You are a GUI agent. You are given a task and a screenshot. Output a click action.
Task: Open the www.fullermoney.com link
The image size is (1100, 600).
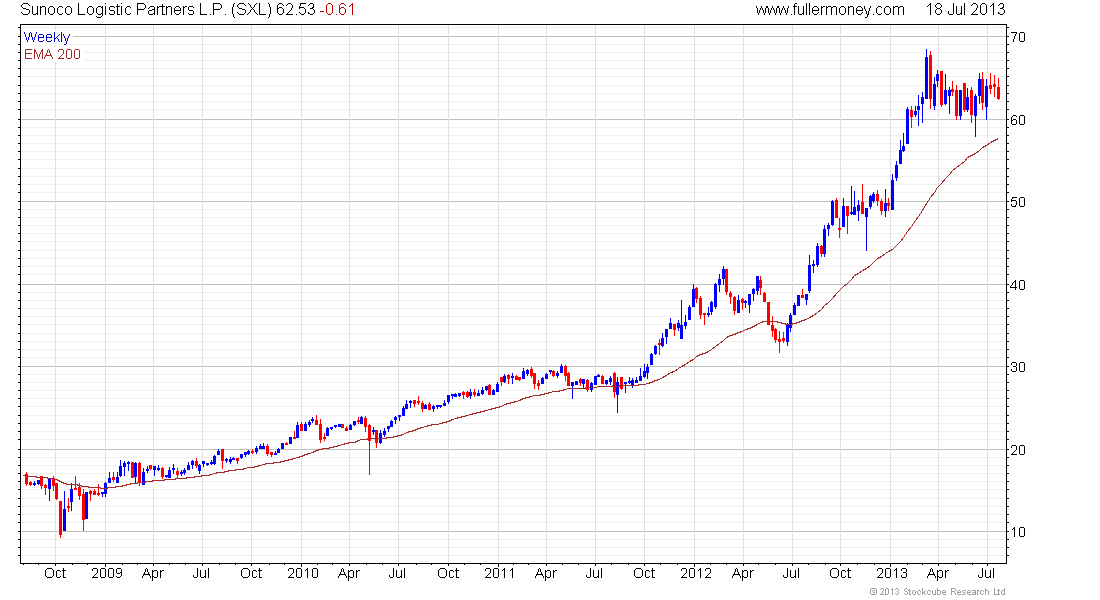830,10
